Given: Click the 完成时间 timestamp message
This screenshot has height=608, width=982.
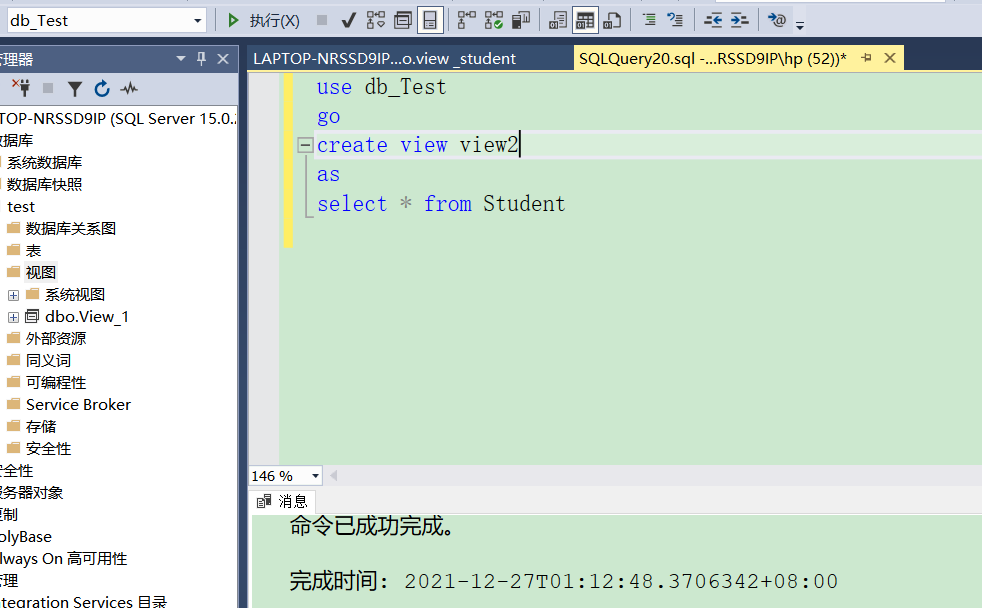Looking at the screenshot, I should 564,581.
